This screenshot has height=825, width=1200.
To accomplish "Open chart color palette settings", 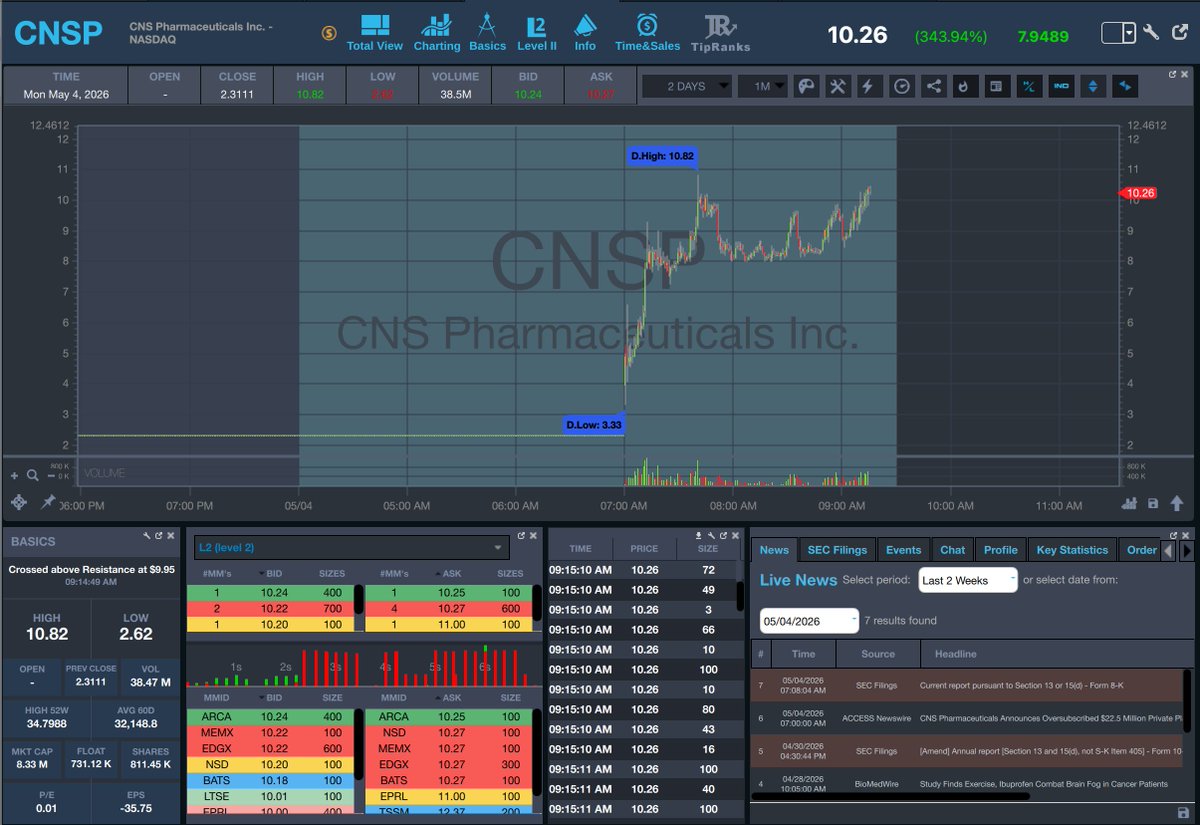I will click(805, 86).
